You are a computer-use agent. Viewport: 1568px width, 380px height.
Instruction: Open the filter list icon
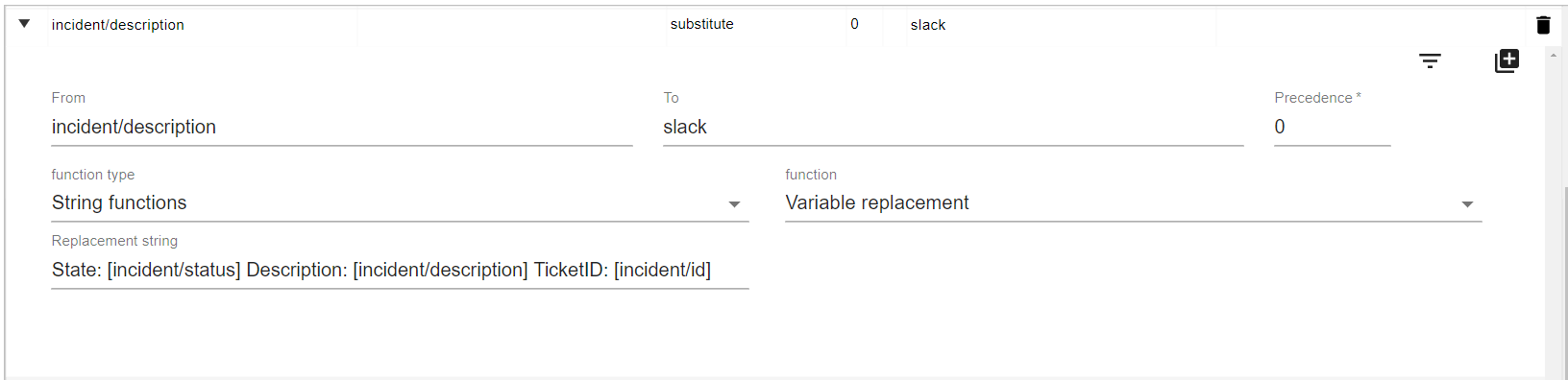(x=1430, y=60)
